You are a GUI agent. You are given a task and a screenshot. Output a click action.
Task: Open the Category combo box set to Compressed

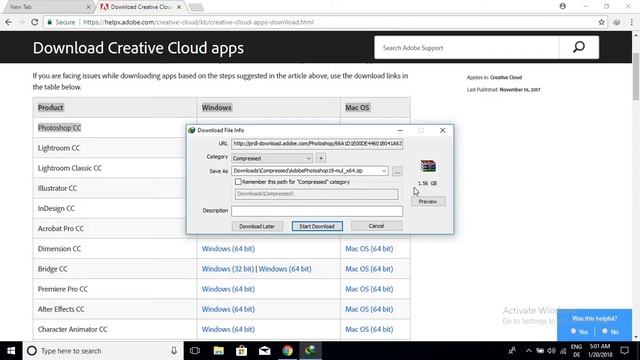tap(272, 158)
